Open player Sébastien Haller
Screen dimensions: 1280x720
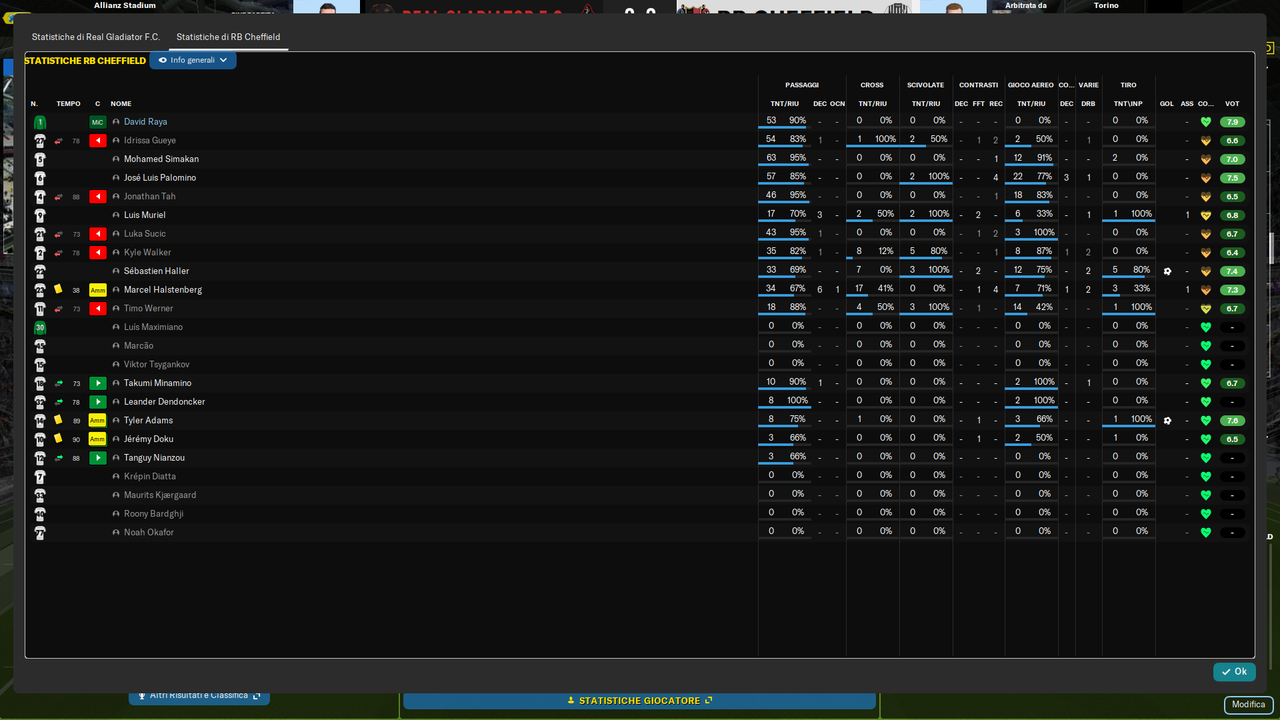[156, 271]
